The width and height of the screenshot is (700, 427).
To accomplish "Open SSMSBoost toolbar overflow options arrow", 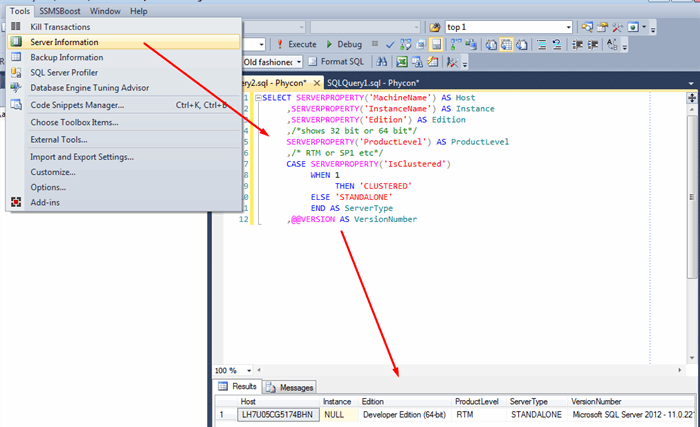I will pos(465,63).
